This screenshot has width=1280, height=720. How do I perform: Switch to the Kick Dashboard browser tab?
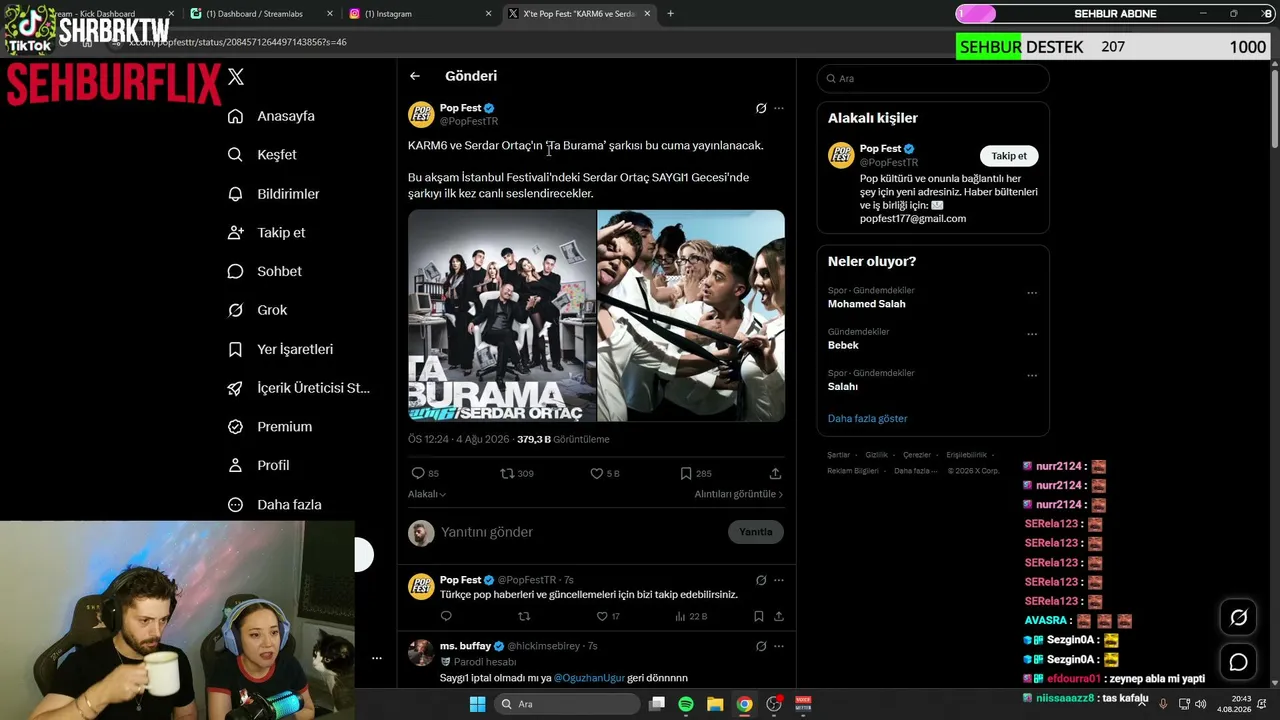[x=97, y=14]
